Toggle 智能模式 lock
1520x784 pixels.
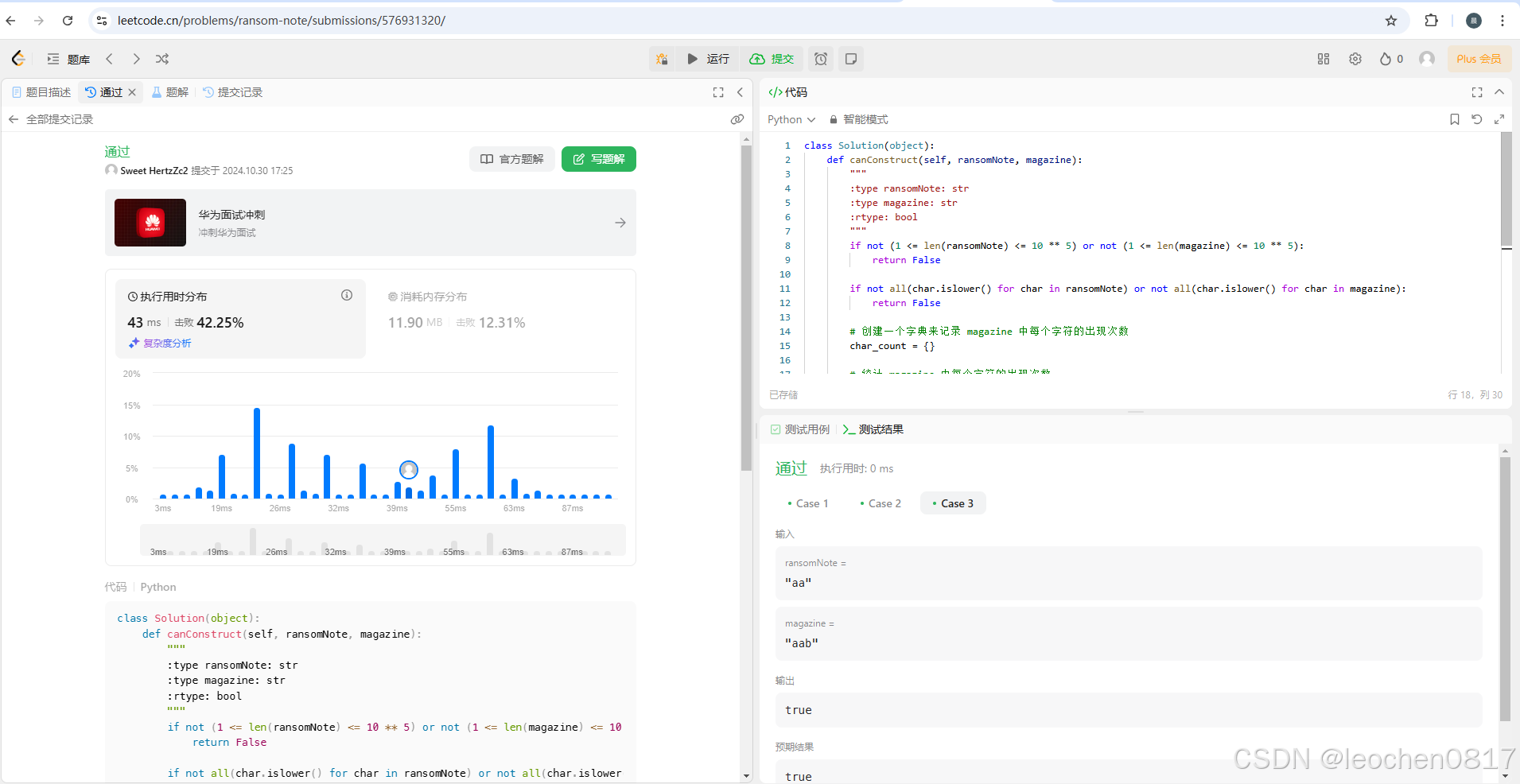[x=858, y=119]
